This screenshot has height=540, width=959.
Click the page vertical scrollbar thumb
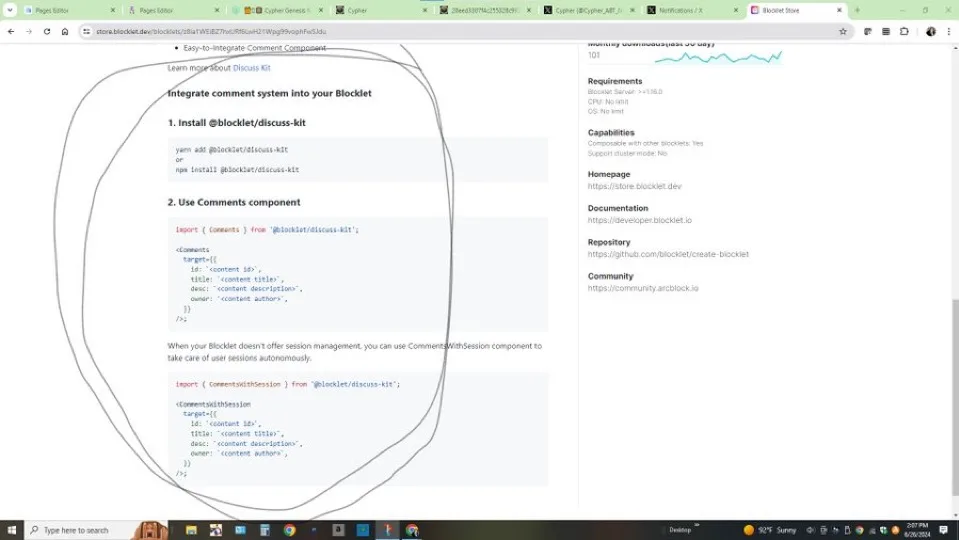955,396
